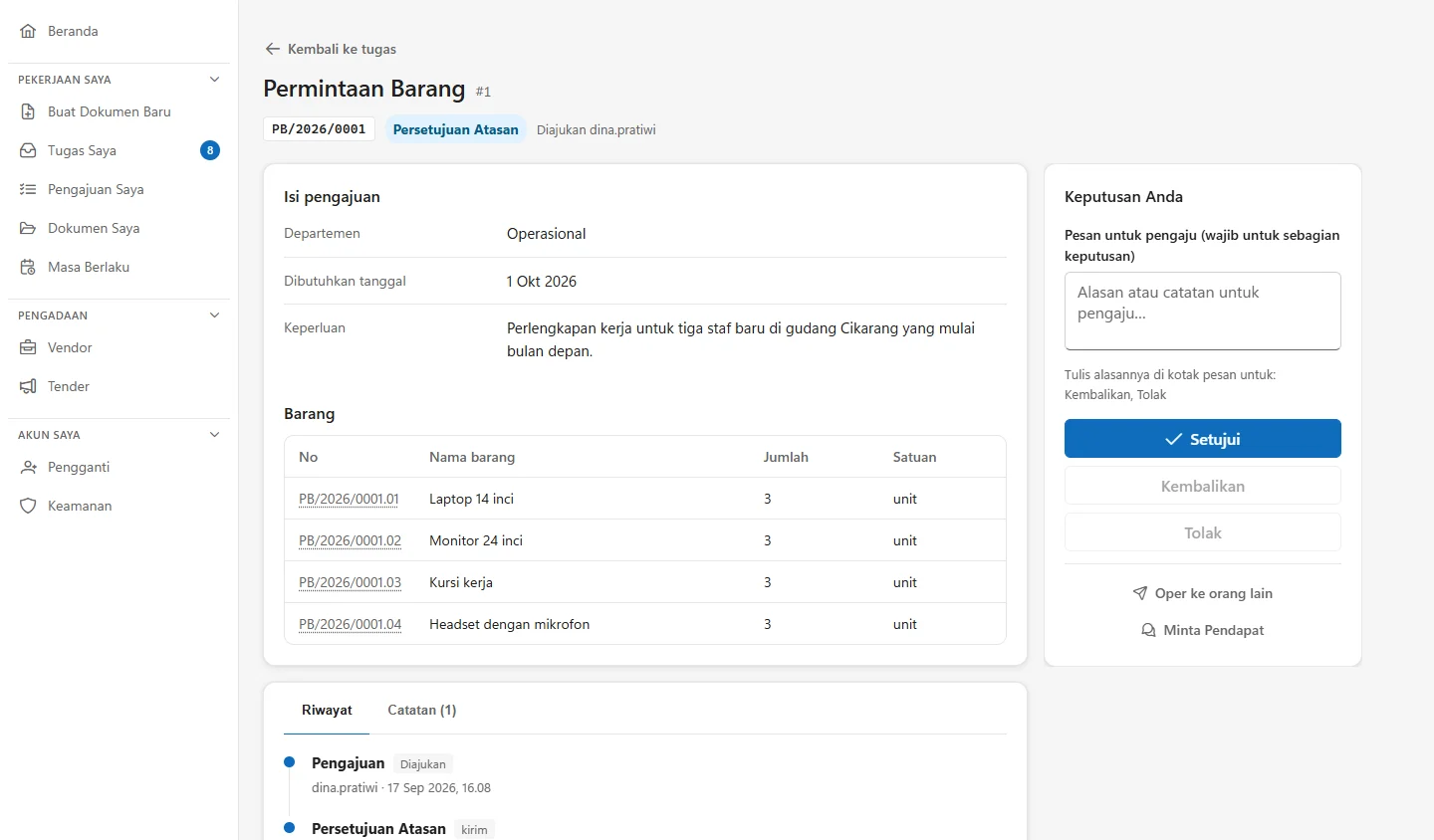Open item link PB/2026/0001.01
The height and width of the screenshot is (840, 1434).
(349, 499)
